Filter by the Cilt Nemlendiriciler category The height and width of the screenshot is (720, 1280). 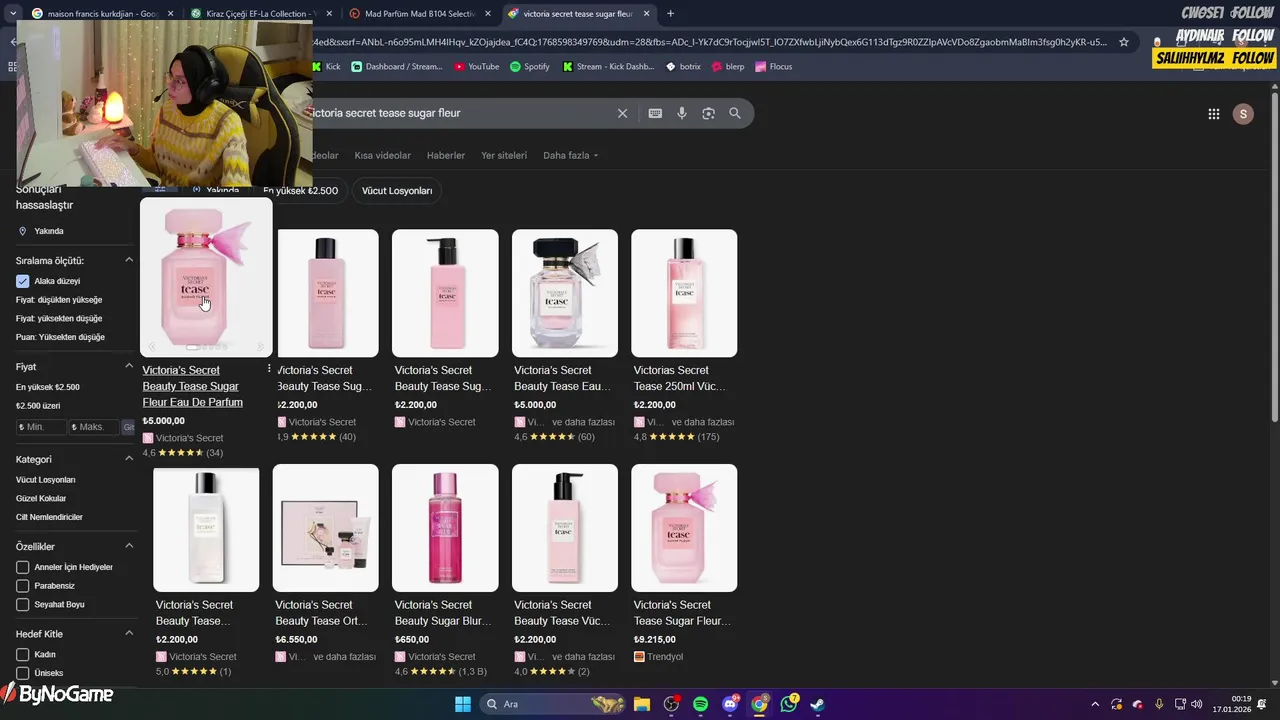(x=49, y=518)
